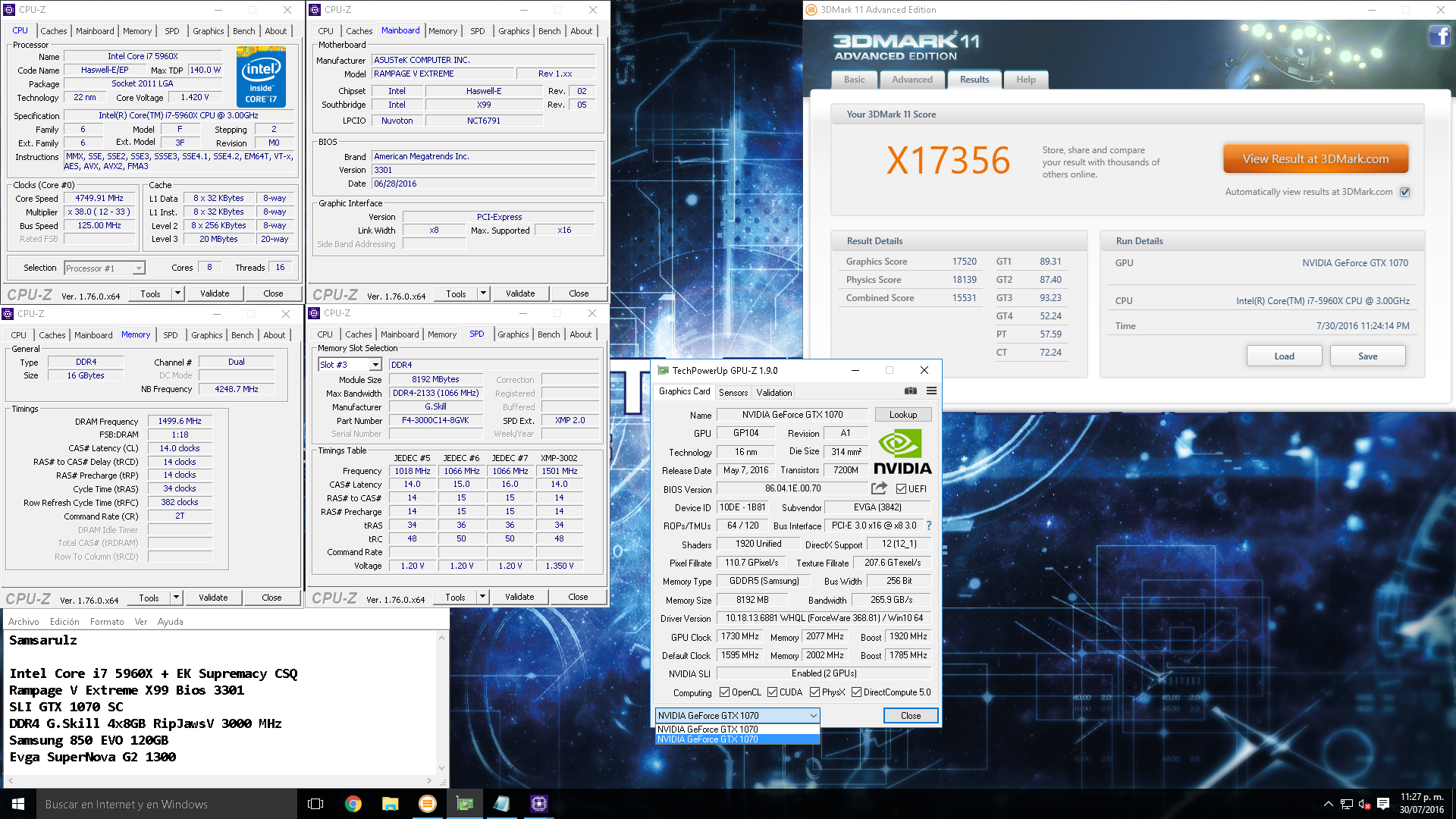1456x819 pixels.
Task: Open the Slot #3 memory slot dropdown
Action: [375, 365]
